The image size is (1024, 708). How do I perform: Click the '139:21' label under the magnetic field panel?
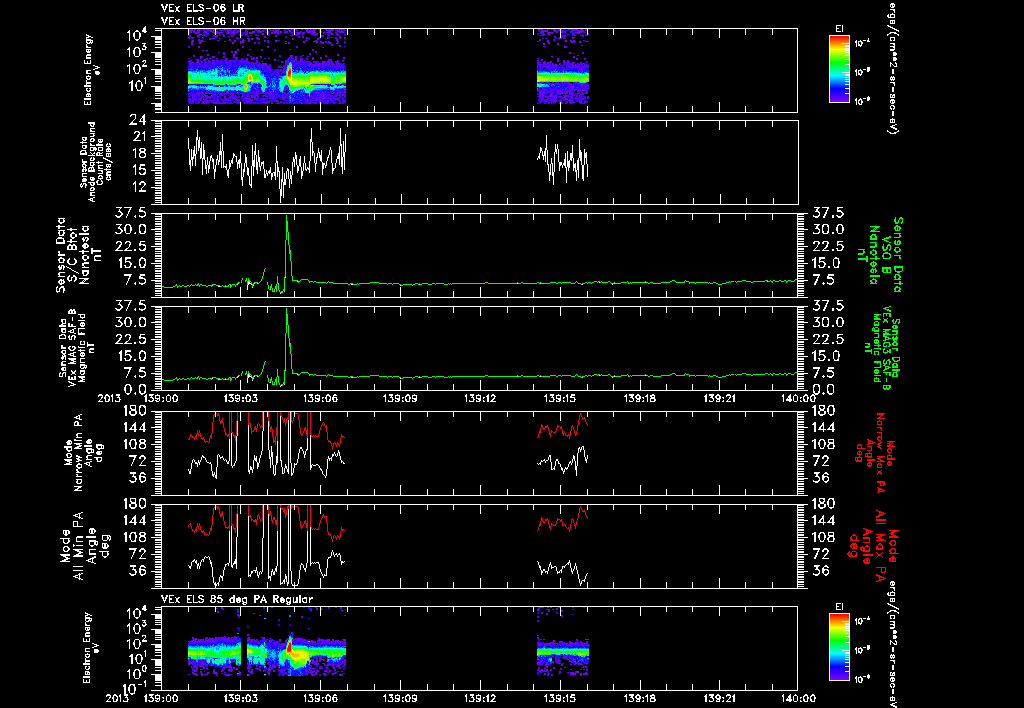[x=719, y=398]
